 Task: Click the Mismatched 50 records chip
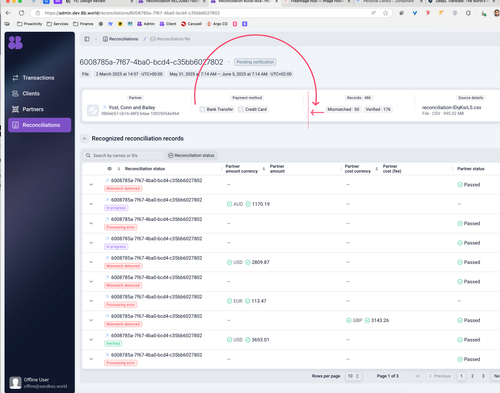coord(343,109)
